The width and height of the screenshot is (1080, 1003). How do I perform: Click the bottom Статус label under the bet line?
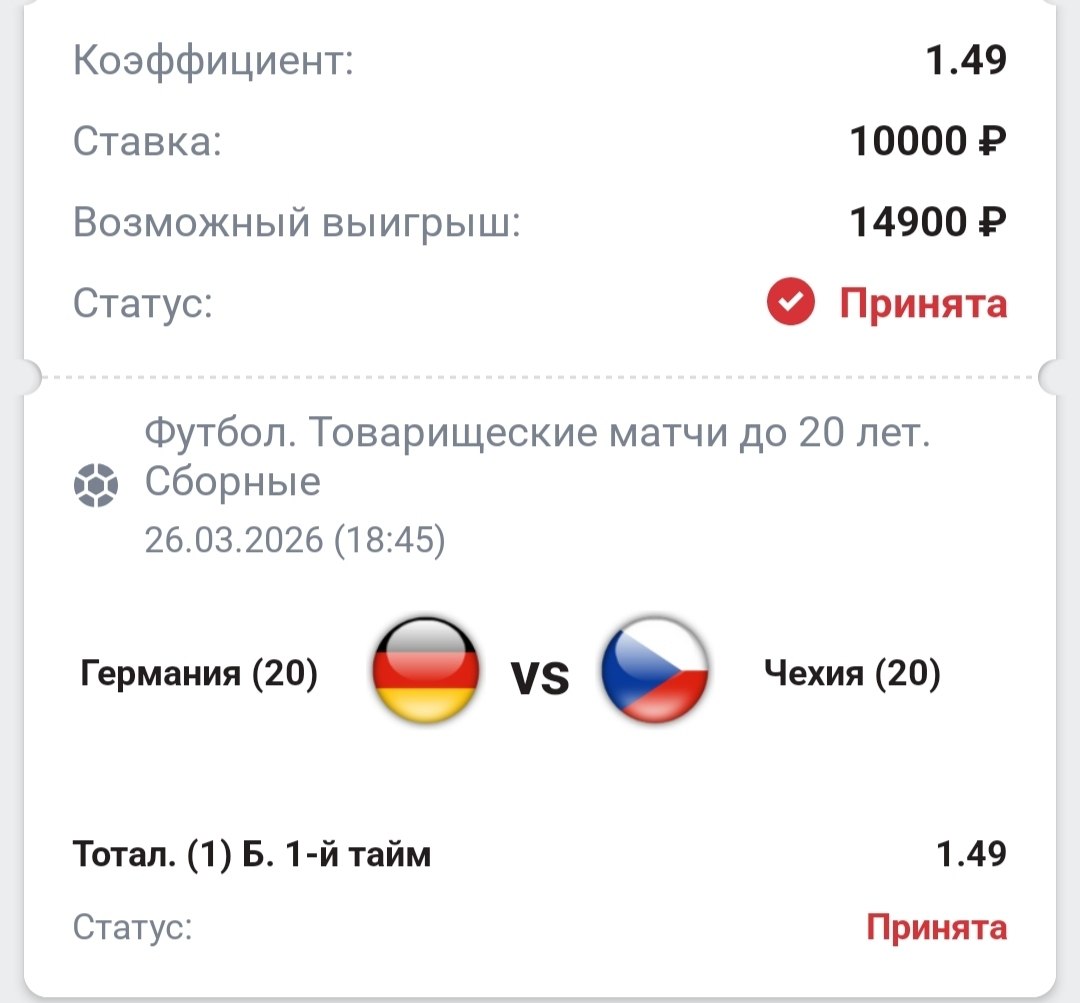coord(132,927)
